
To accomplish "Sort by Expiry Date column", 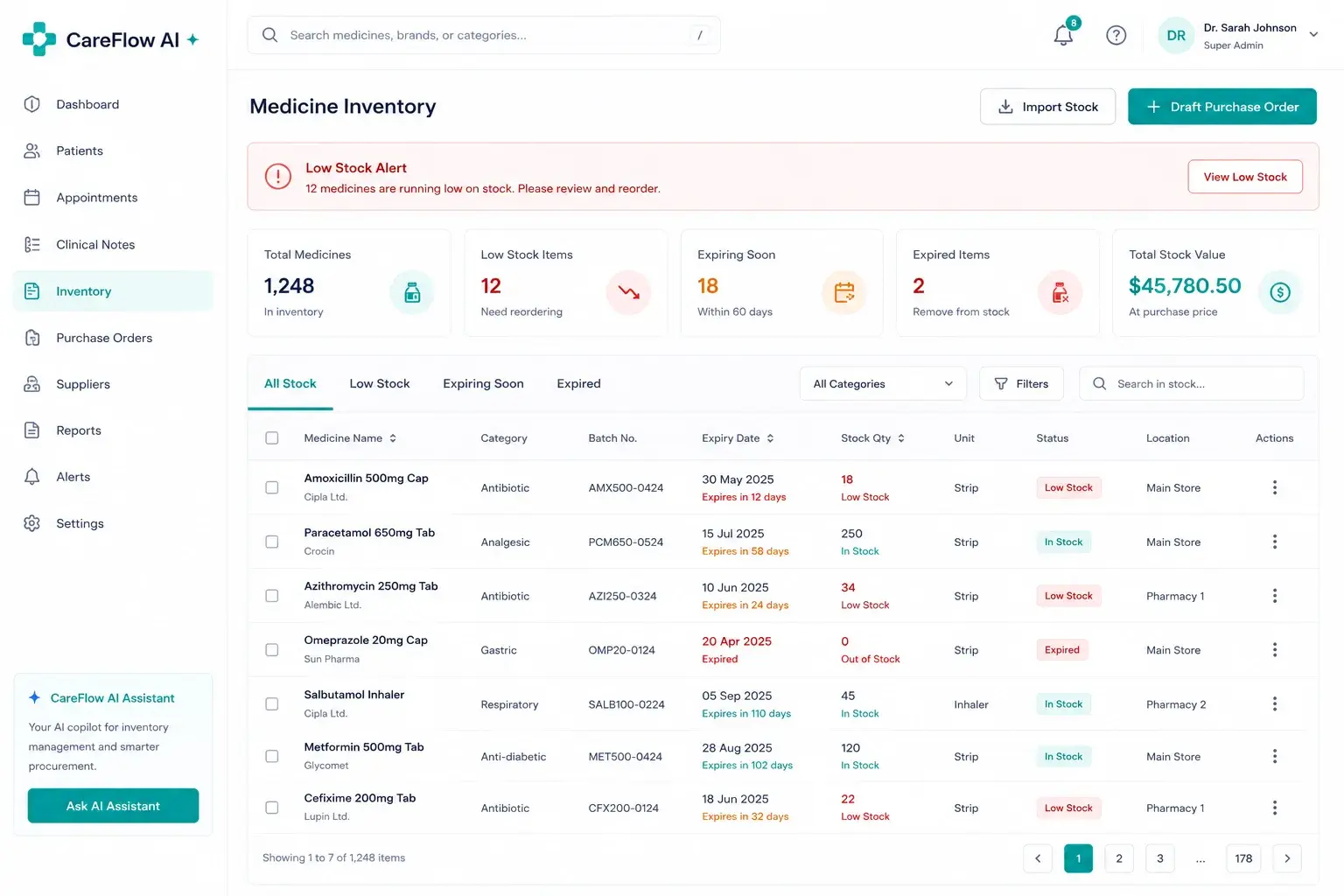I will coord(738,438).
